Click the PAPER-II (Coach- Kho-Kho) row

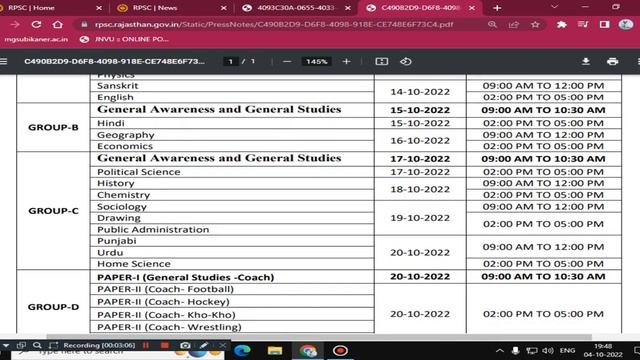[232, 315]
